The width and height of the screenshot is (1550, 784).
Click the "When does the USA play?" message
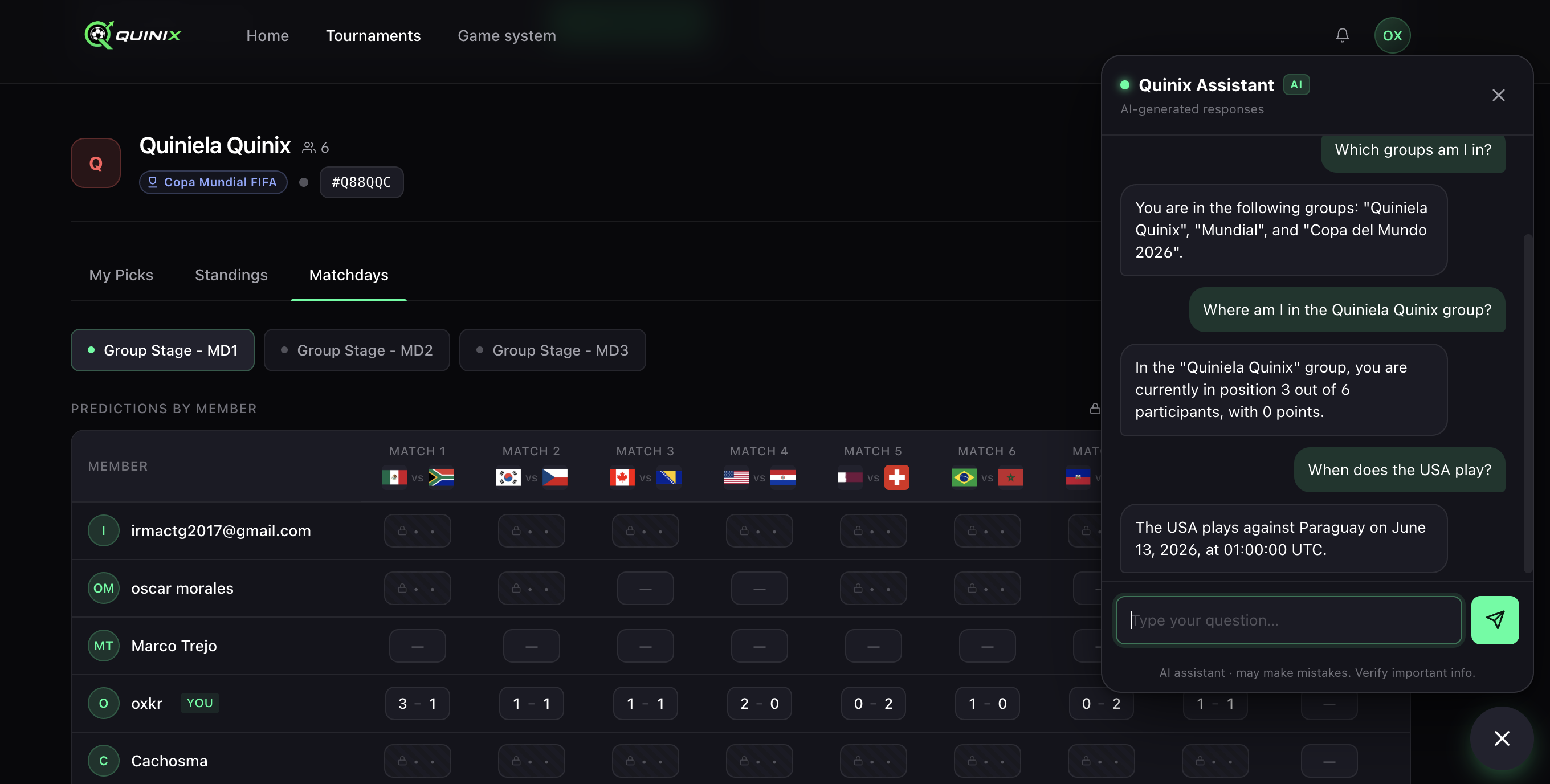tap(1399, 469)
